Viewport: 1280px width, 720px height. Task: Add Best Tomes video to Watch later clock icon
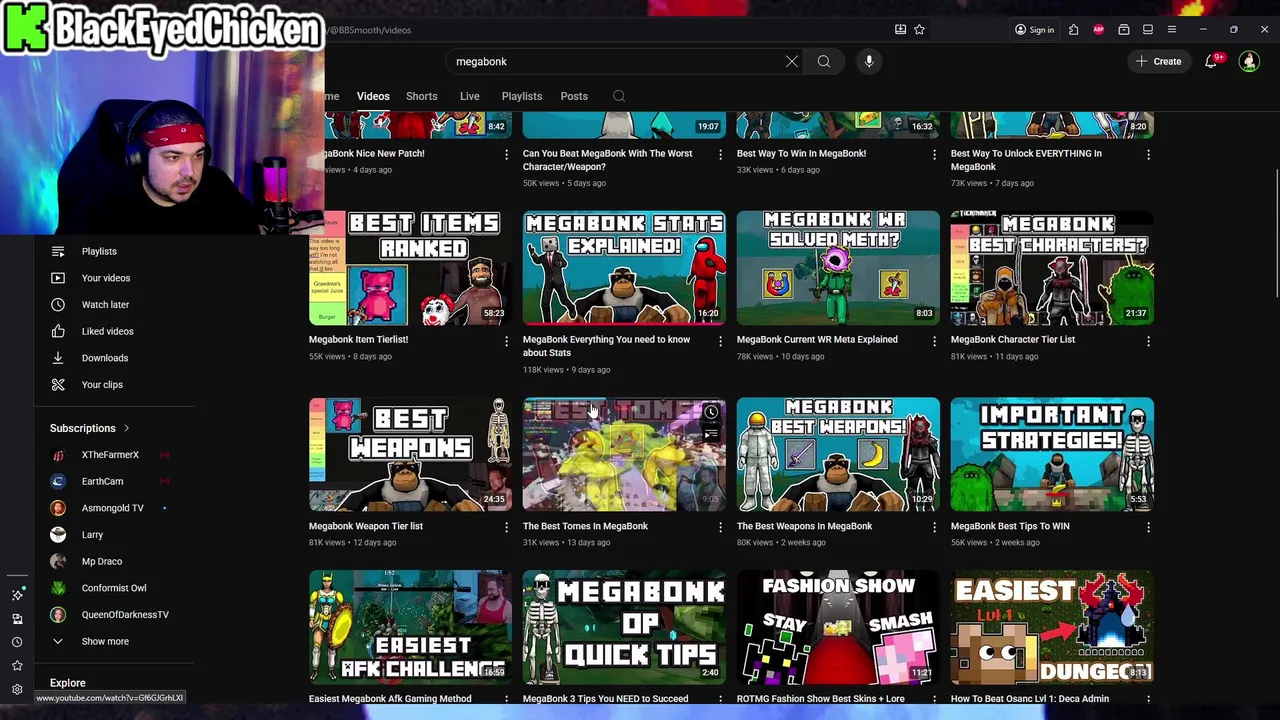coord(711,413)
